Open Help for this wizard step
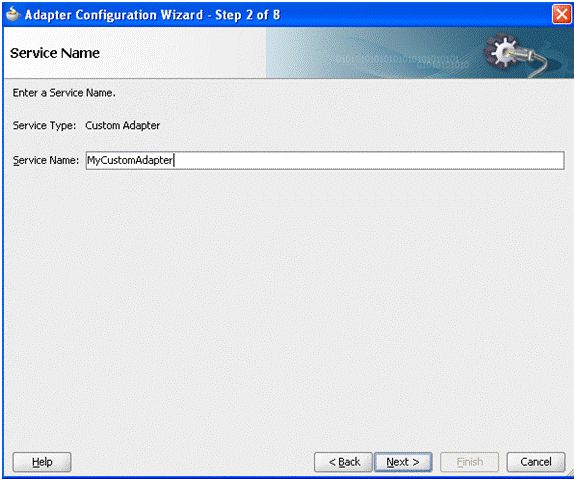574x479 pixels. coord(42,462)
